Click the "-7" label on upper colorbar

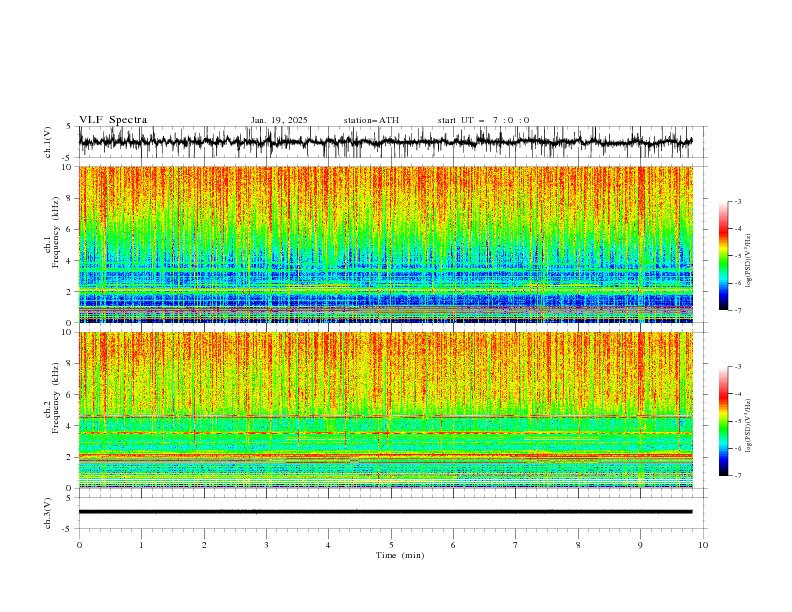737,310
